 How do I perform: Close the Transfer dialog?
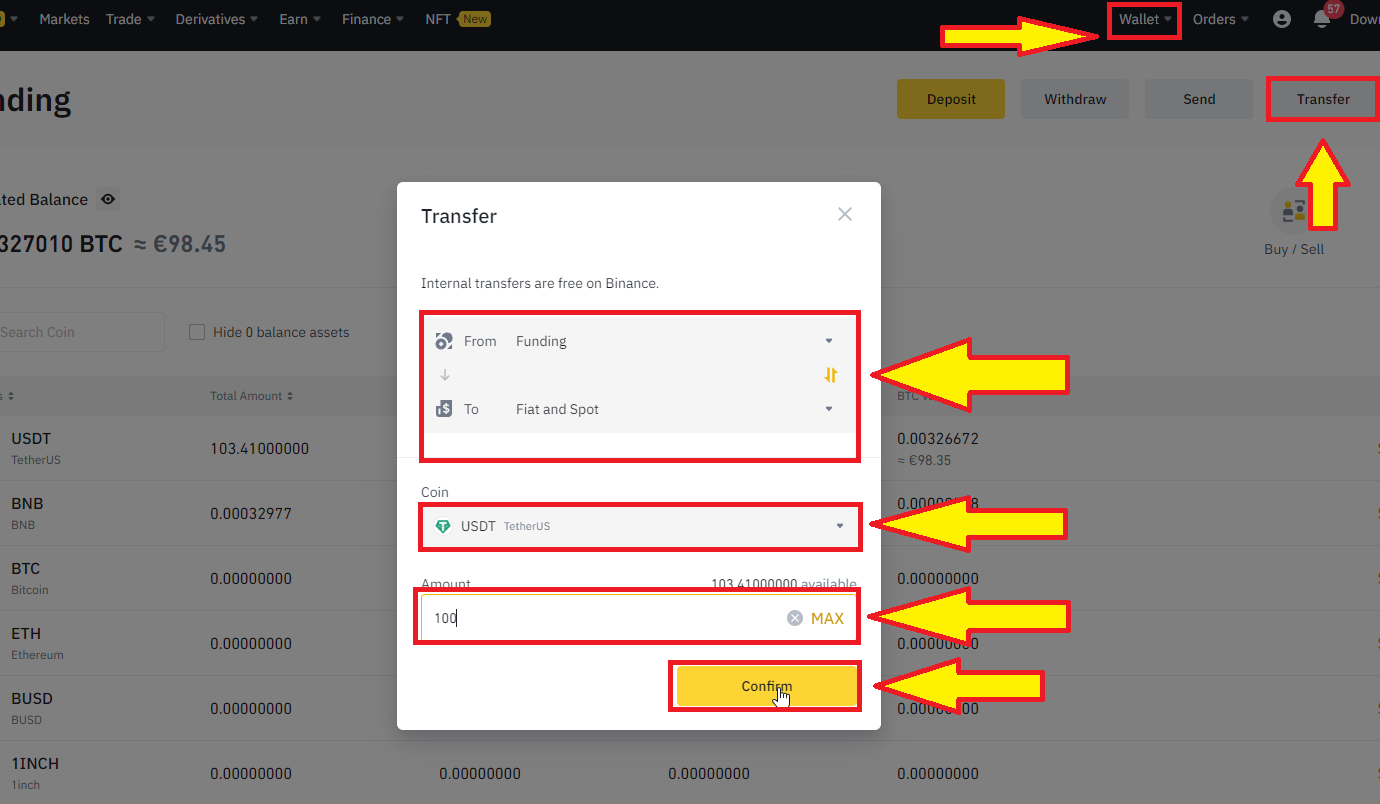[x=845, y=214]
